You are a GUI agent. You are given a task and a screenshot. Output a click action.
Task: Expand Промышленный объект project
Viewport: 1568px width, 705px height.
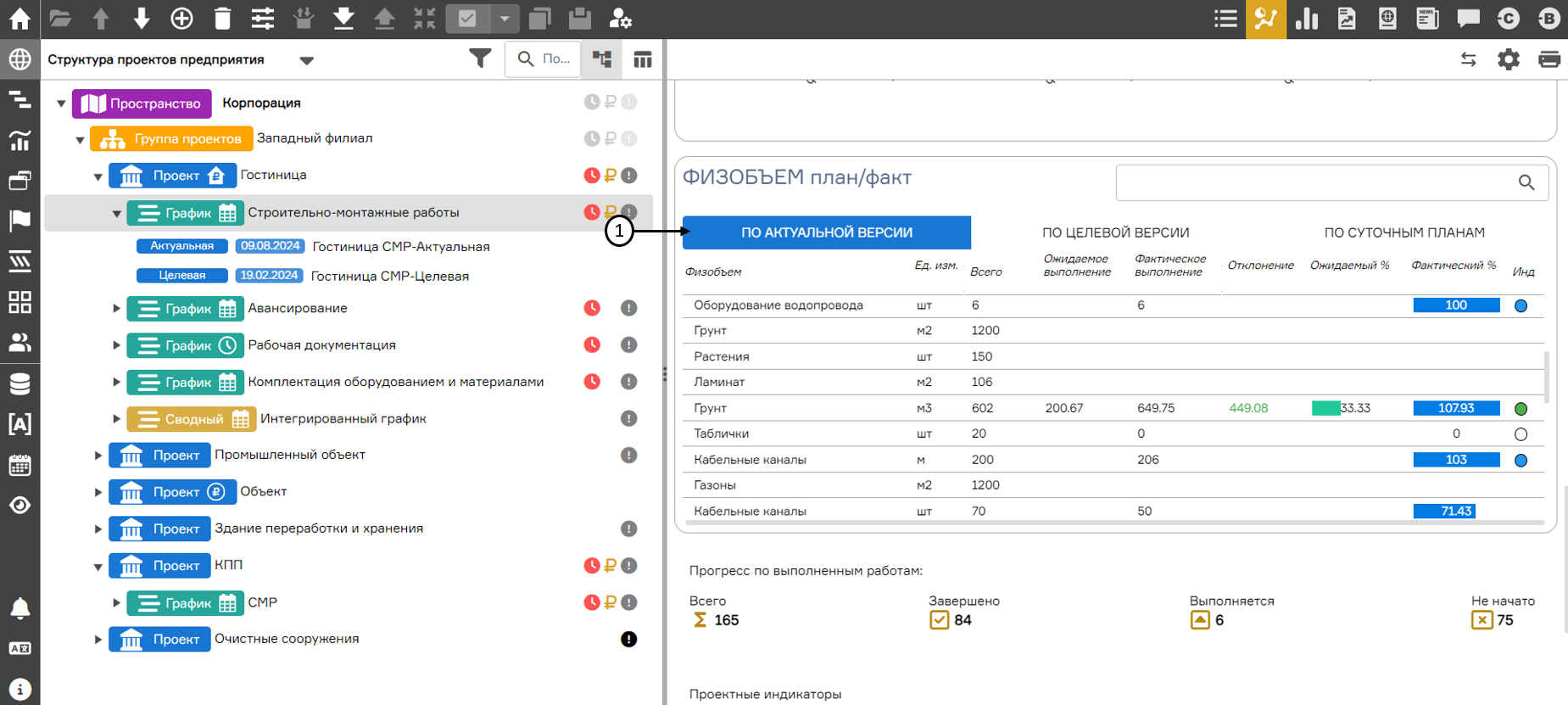click(98, 456)
